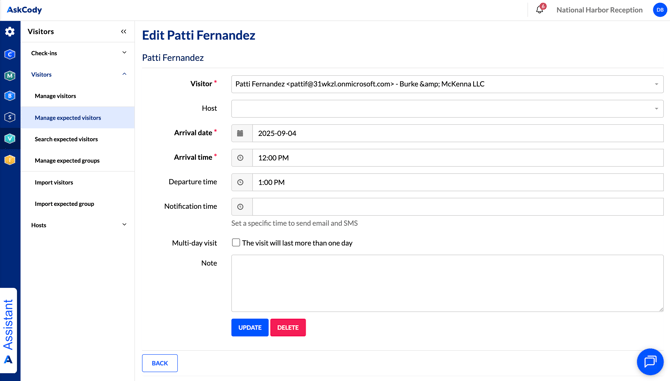Go to Search expected visitors
The image size is (670, 381).
66,139
